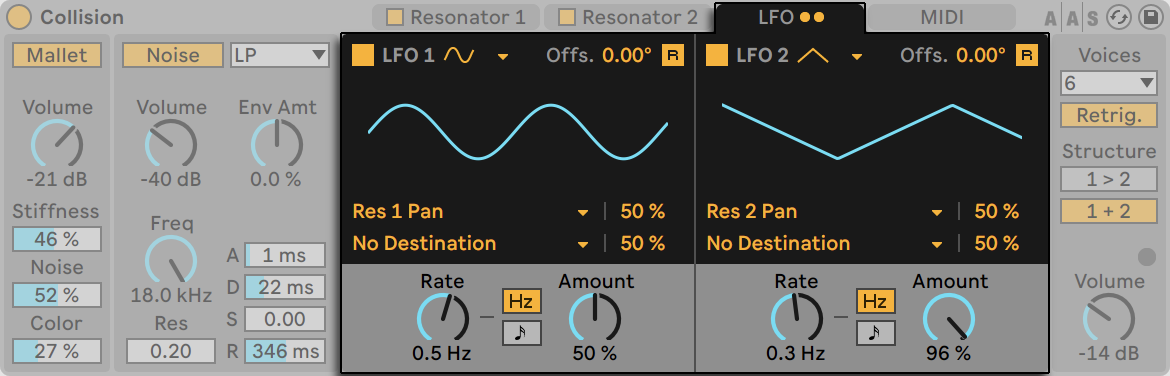Toggle LFO 1 on/off square

(x=363, y=55)
